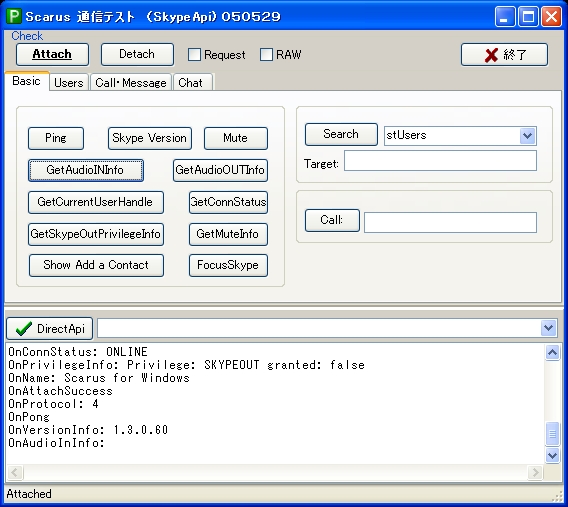Expand the stUsers dropdown arrow
Image resolution: width=568 pixels, height=507 pixels.
point(527,136)
